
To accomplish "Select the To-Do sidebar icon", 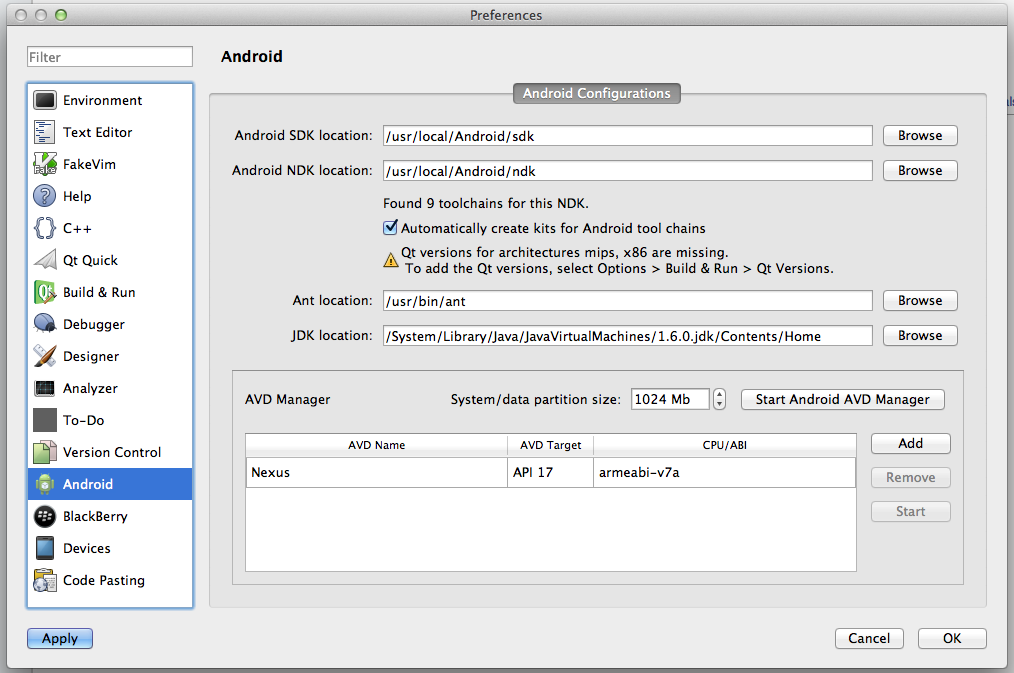I will [x=44, y=420].
